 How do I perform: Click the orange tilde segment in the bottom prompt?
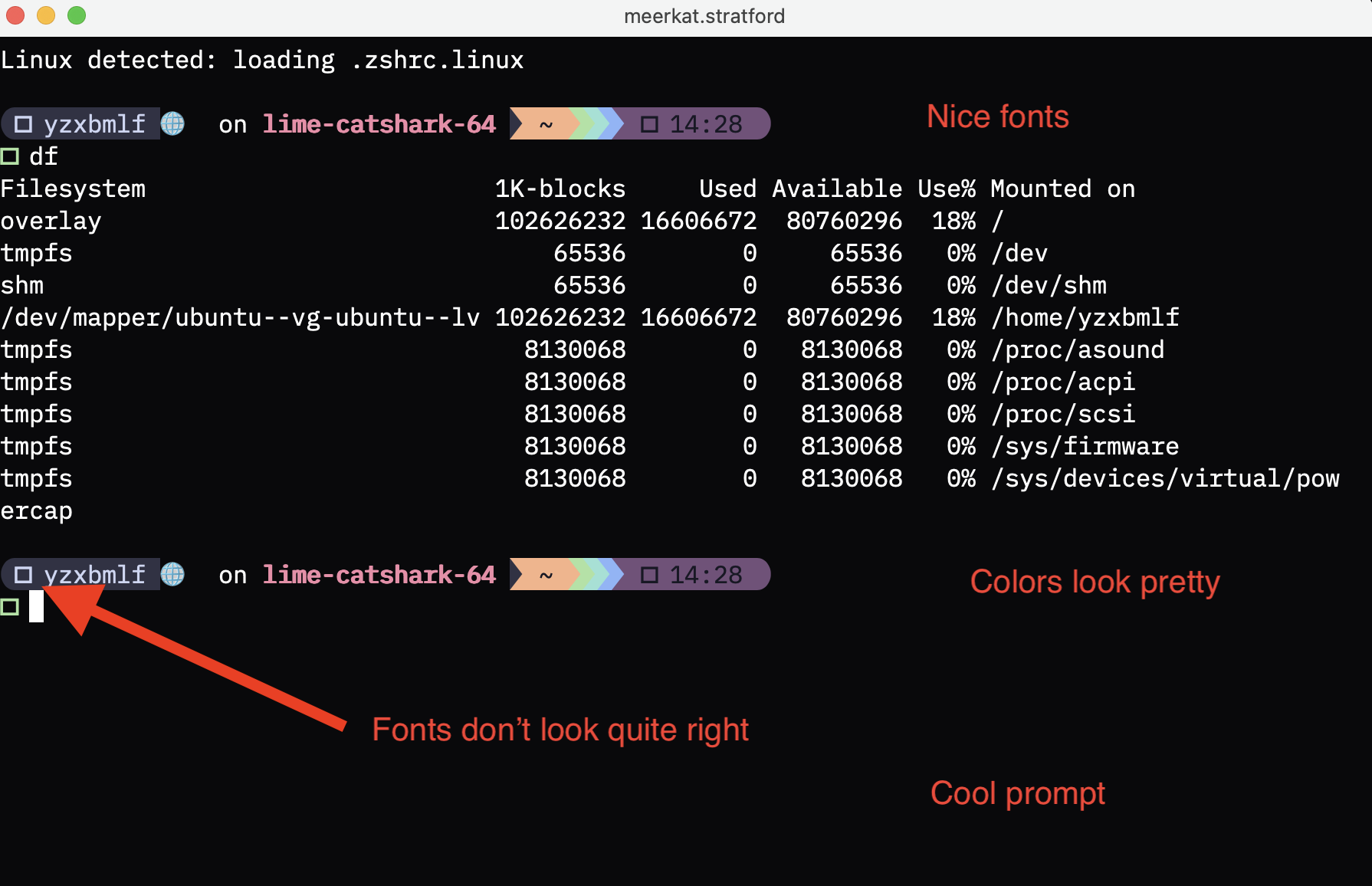tap(546, 574)
